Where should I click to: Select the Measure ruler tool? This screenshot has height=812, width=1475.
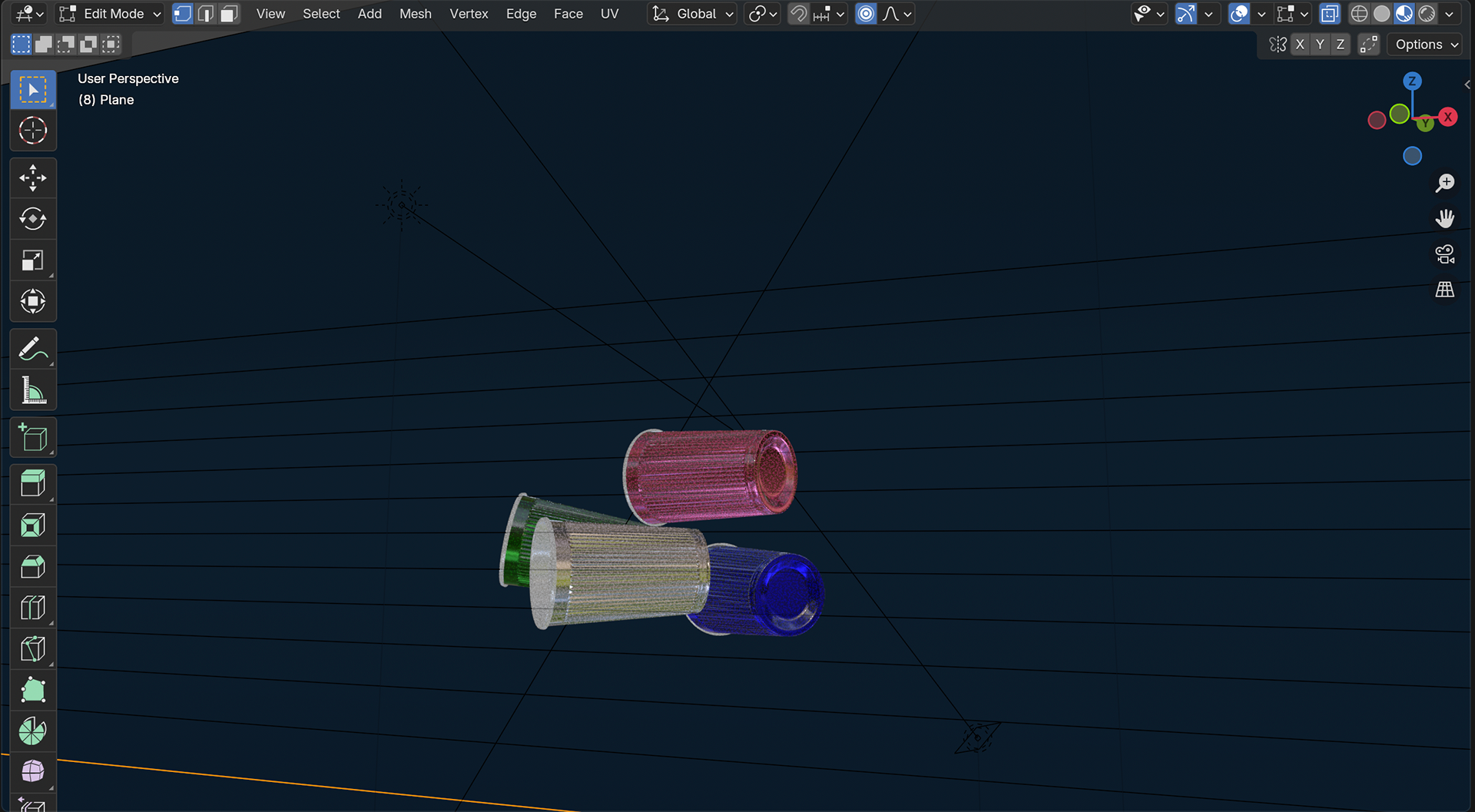(33, 390)
